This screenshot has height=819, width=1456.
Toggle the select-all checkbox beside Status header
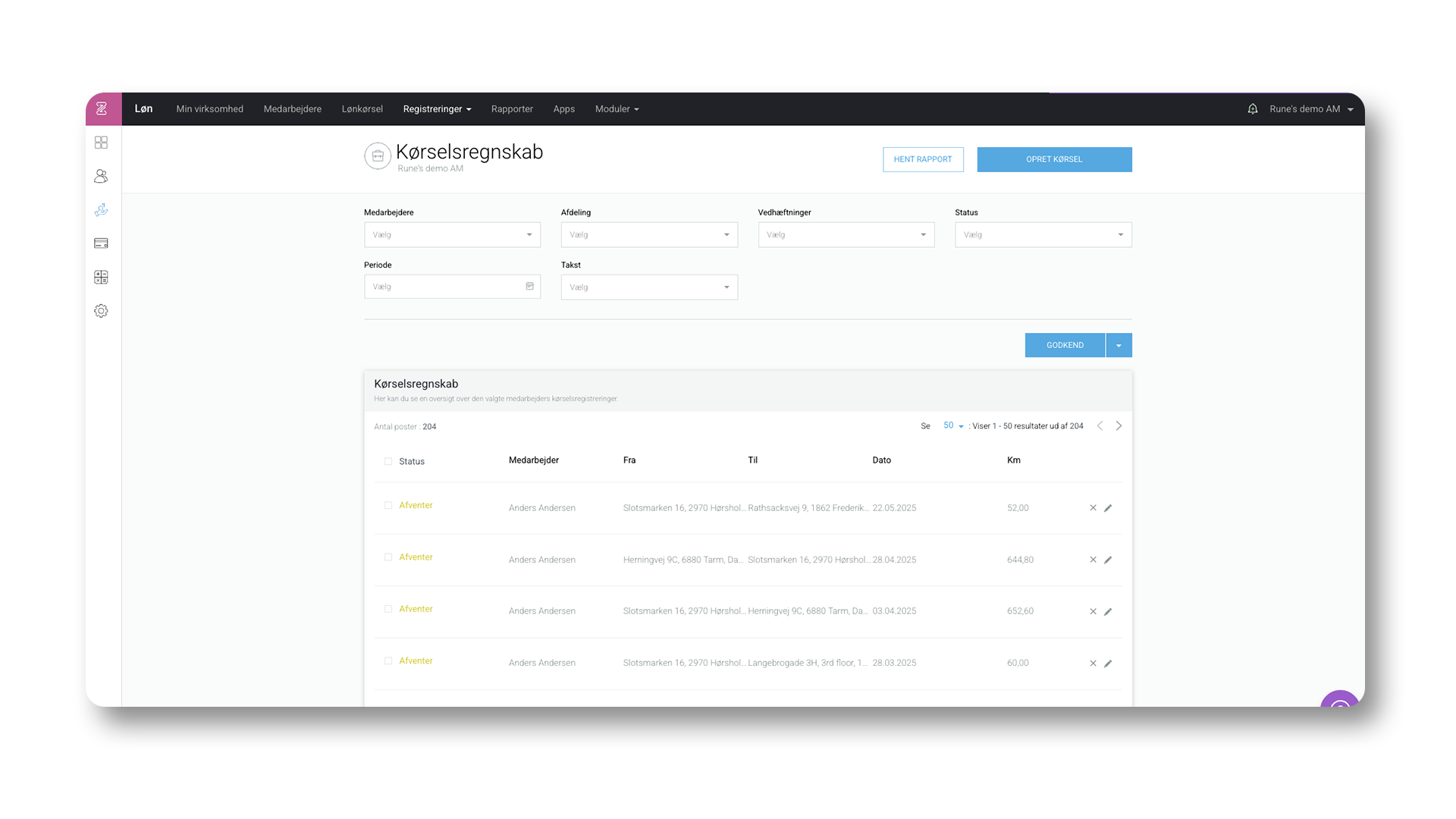(x=388, y=461)
